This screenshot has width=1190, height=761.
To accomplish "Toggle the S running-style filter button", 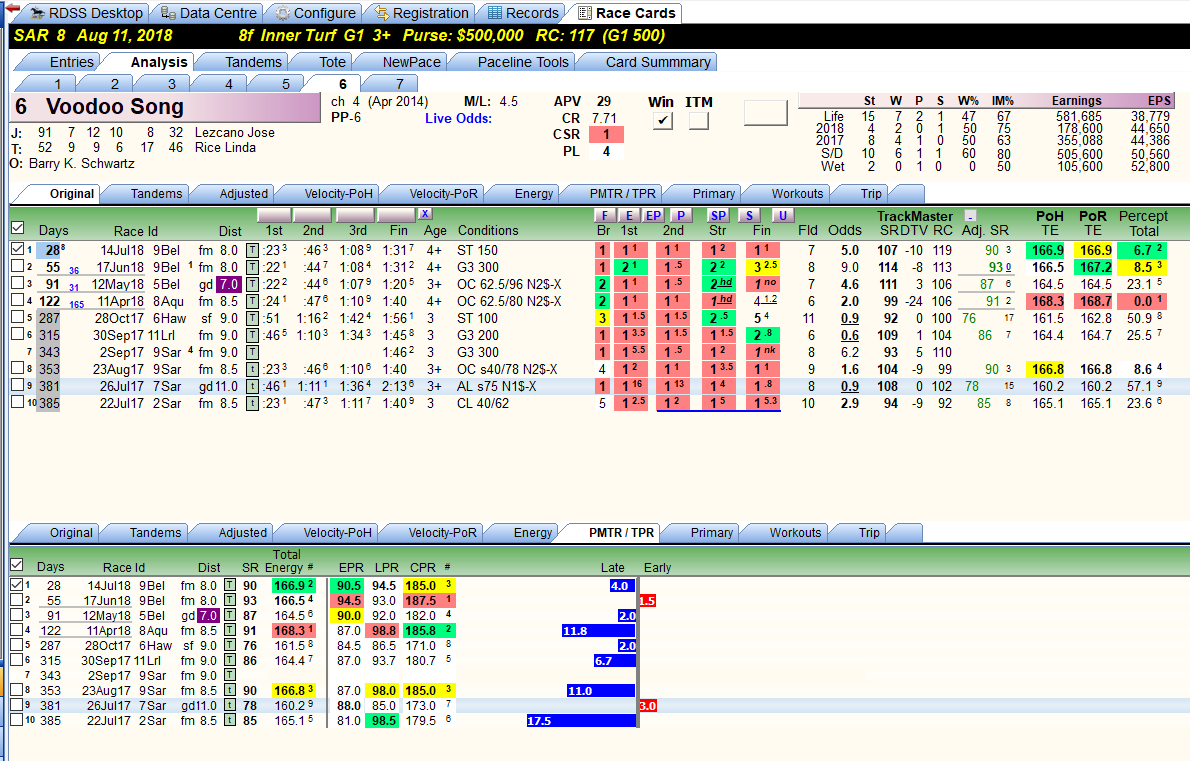I will point(749,215).
